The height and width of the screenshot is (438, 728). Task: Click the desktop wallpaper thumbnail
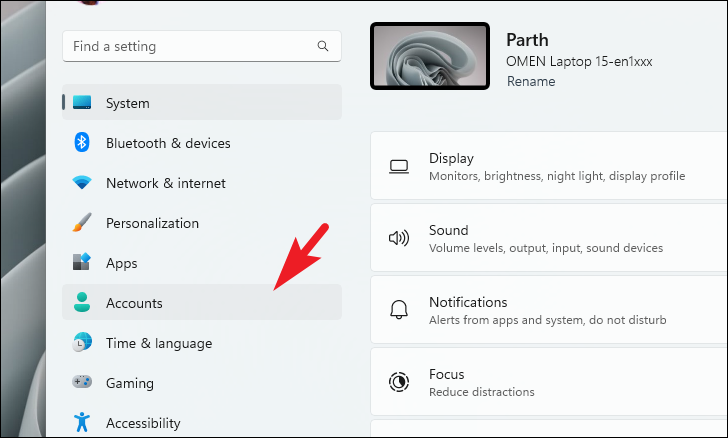point(430,56)
